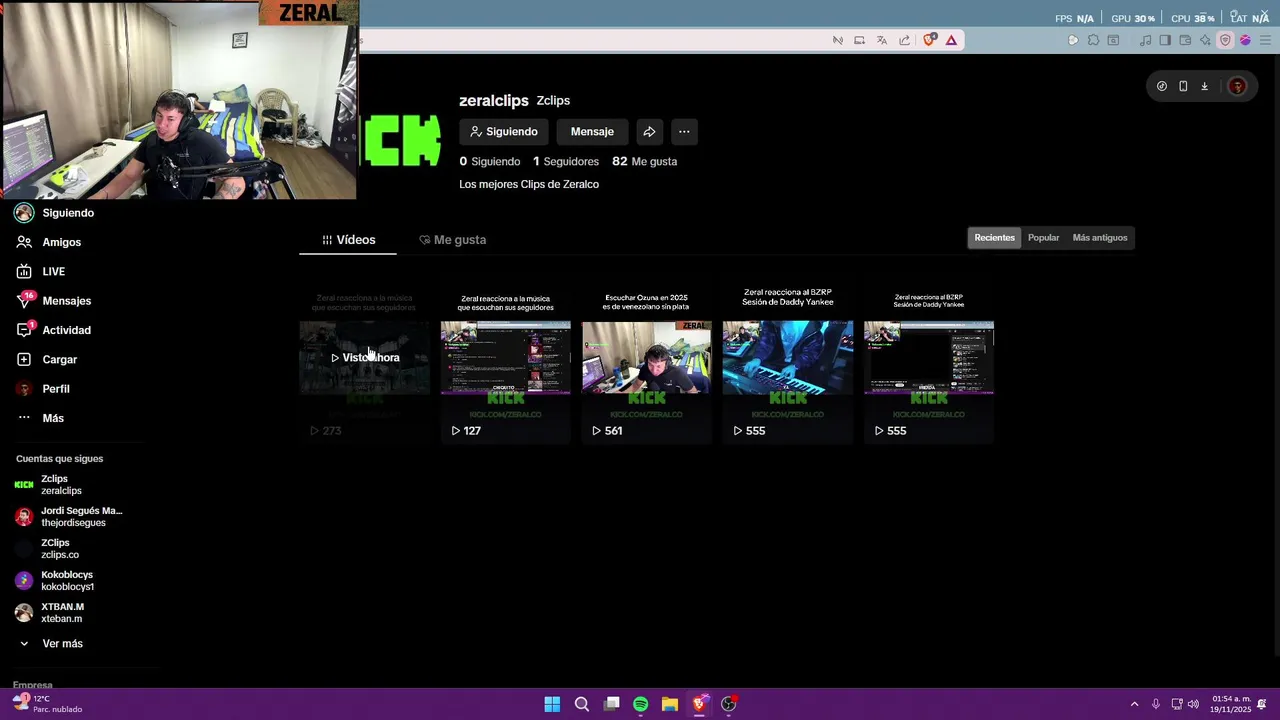Screen dimensions: 1280x720
Task: Click the 1 Seguidores count
Action: 566,162
